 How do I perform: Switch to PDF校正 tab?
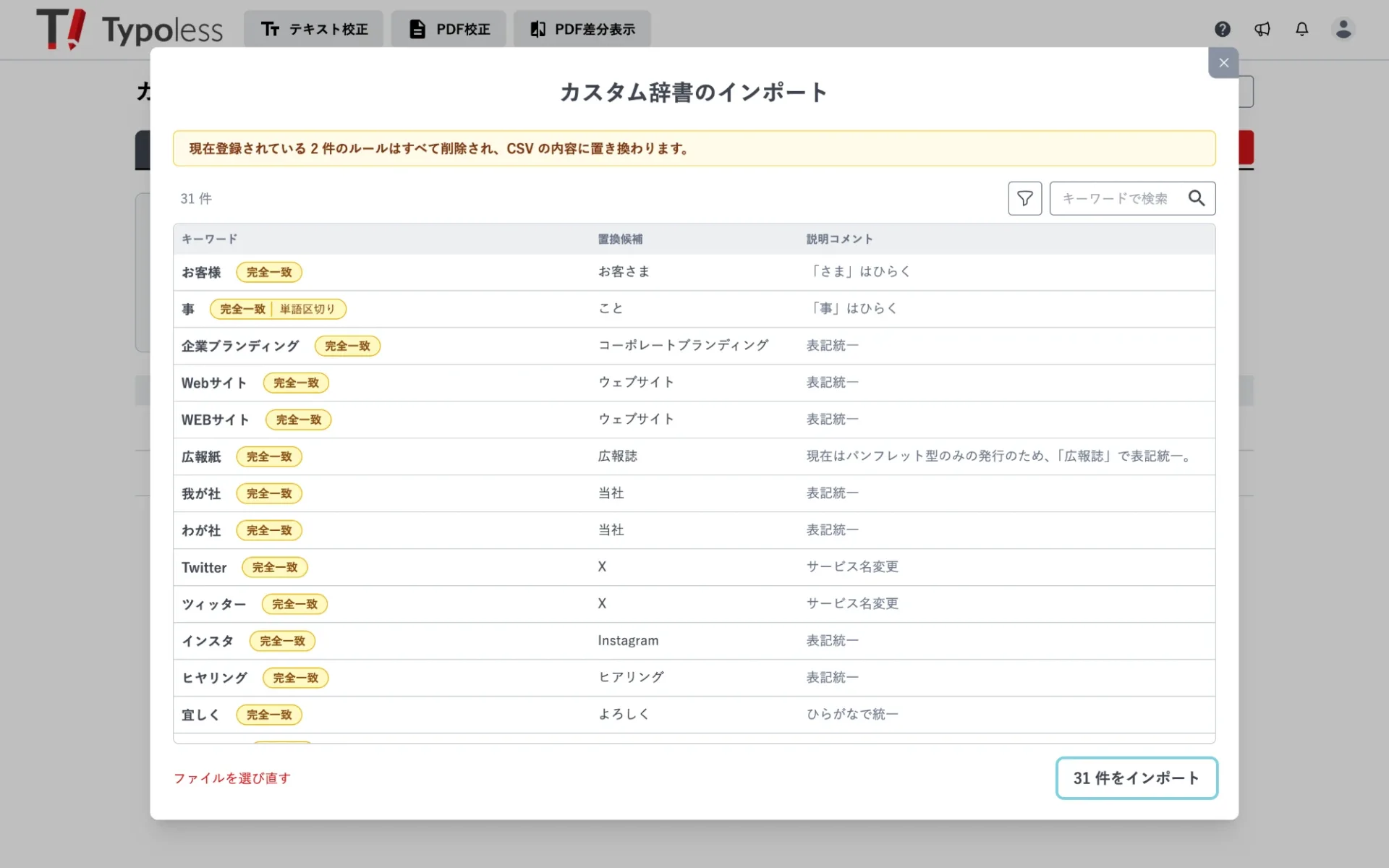(449, 29)
